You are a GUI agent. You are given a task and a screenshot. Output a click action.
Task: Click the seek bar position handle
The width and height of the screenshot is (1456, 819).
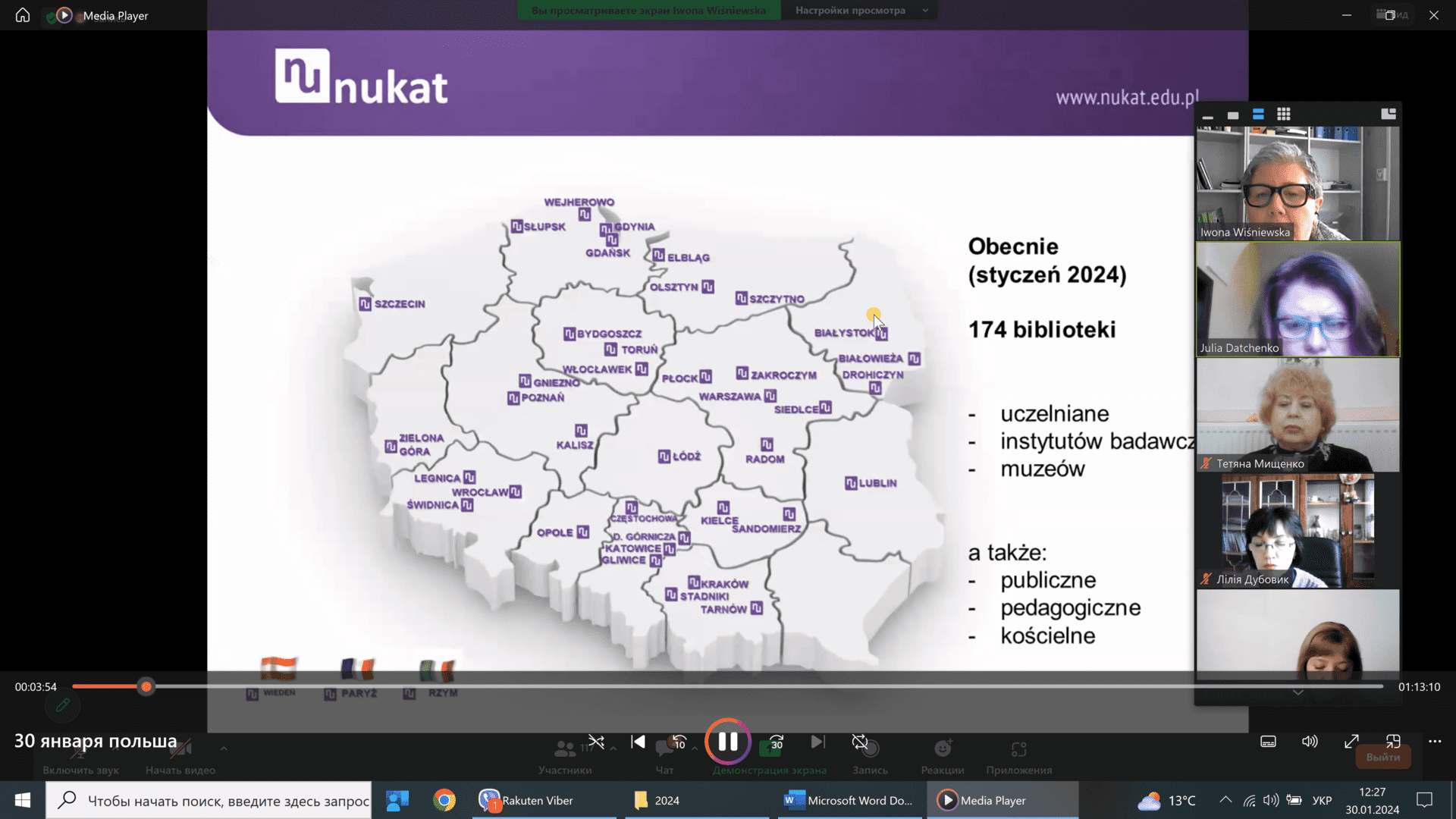click(x=146, y=687)
